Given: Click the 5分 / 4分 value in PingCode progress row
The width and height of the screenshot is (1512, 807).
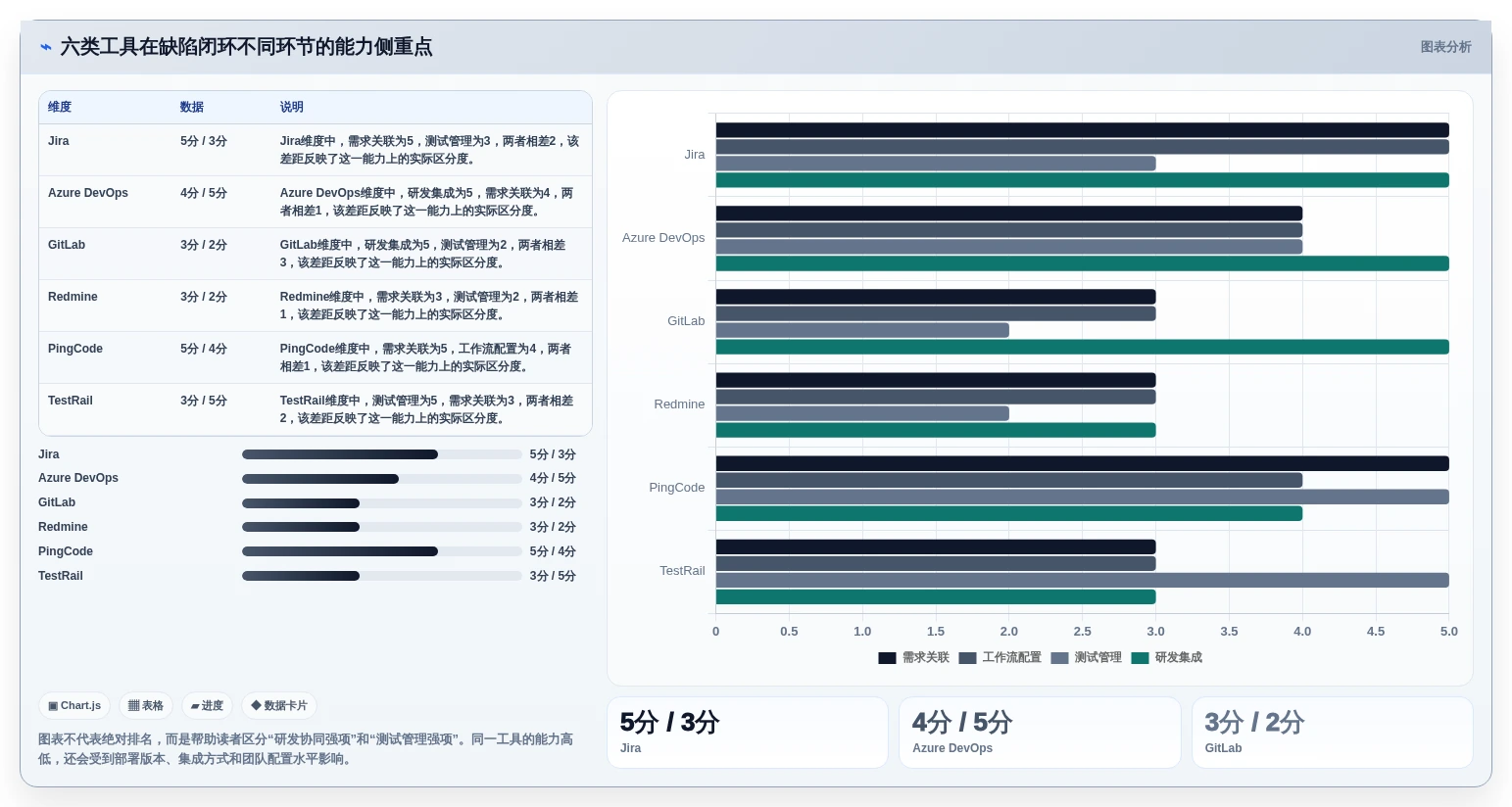Looking at the screenshot, I should pyautogui.click(x=553, y=551).
